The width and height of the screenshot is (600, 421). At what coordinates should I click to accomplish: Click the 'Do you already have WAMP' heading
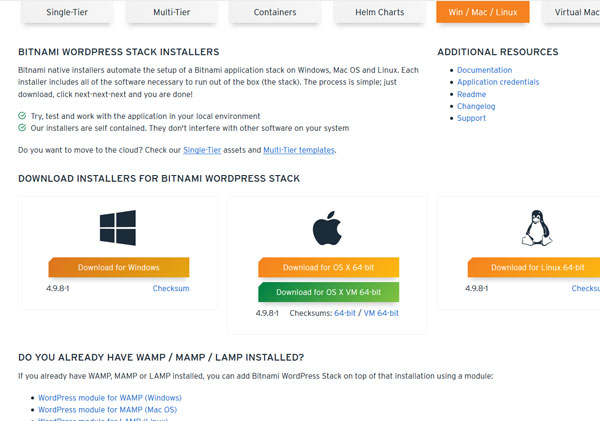(161, 357)
